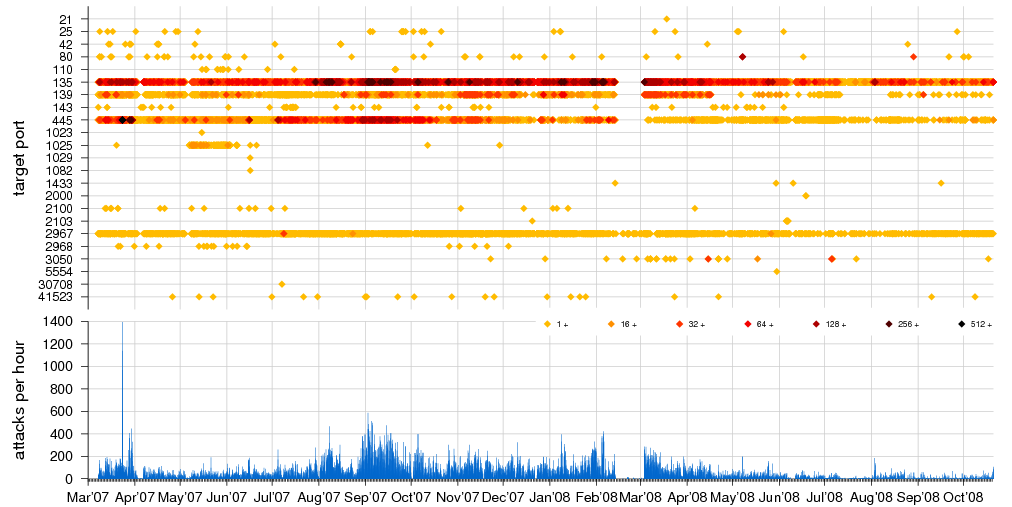
Task: Click the dark red diamond on port 80 row
Action: click(x=742, y=57)
